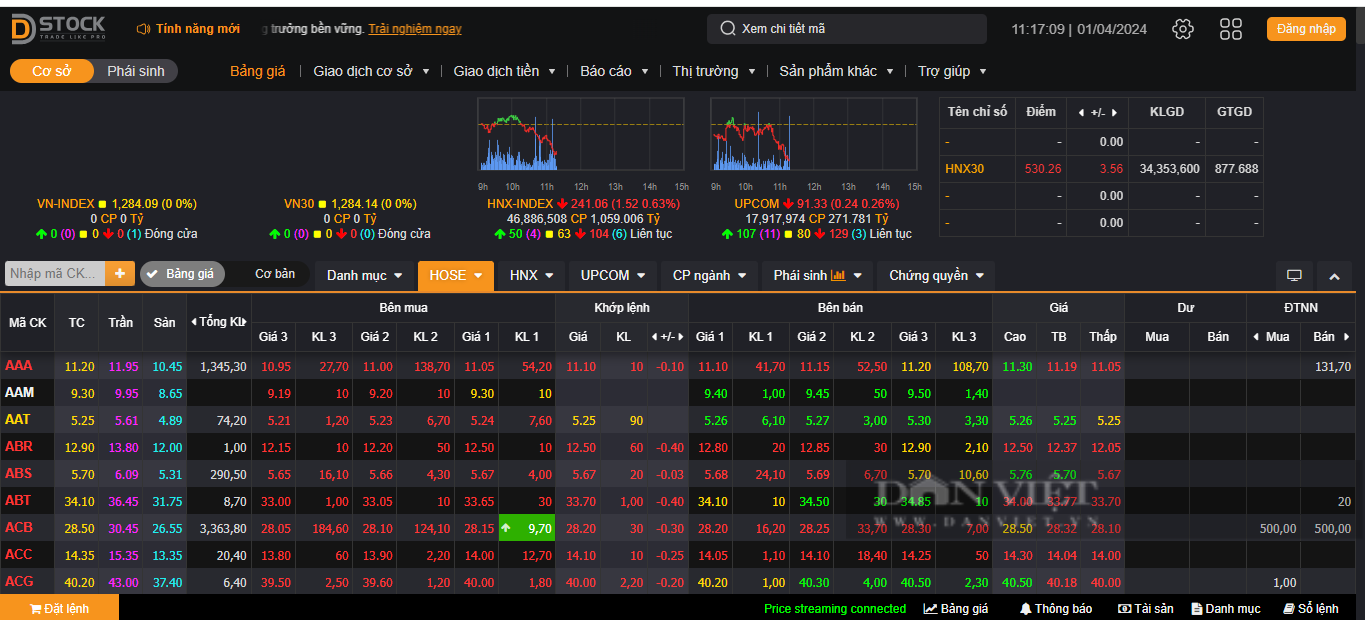Click Tính năng mới label
This screenshot has height=620, width=1365.
click(198, 29)
